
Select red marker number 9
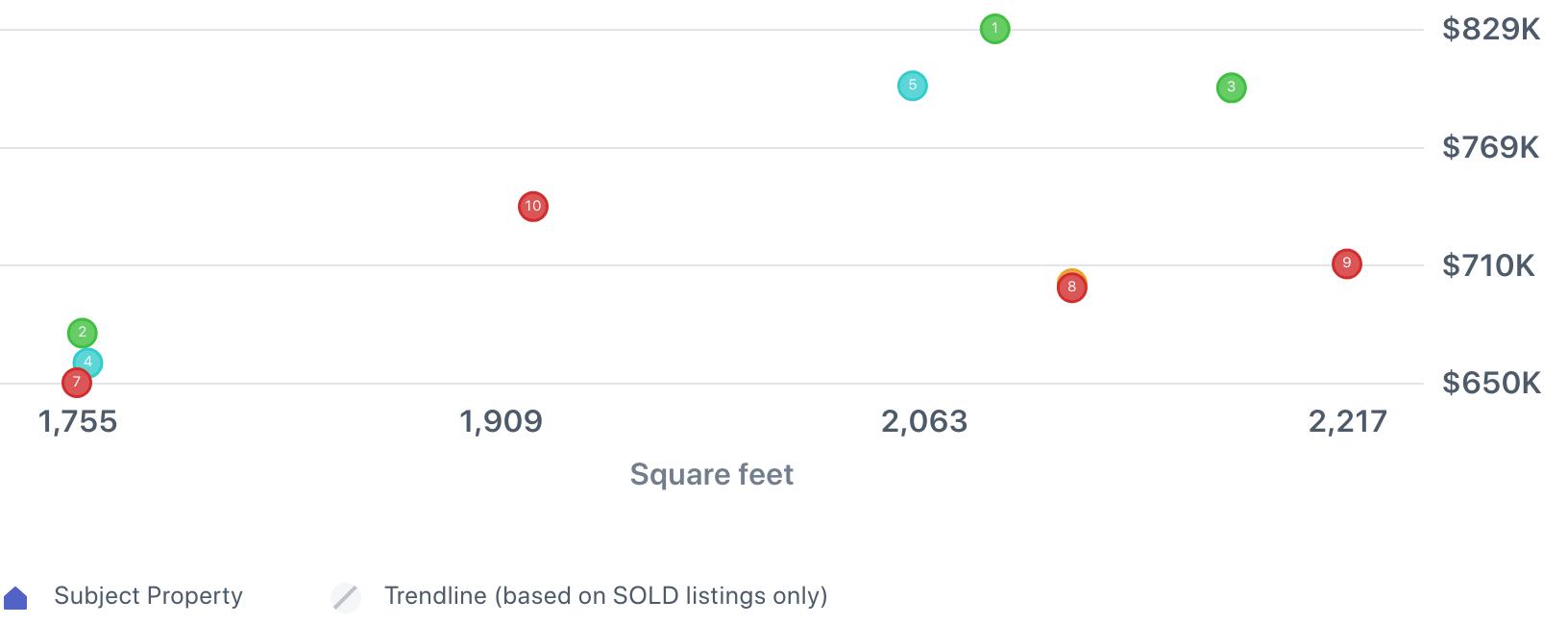point(1346,263)
